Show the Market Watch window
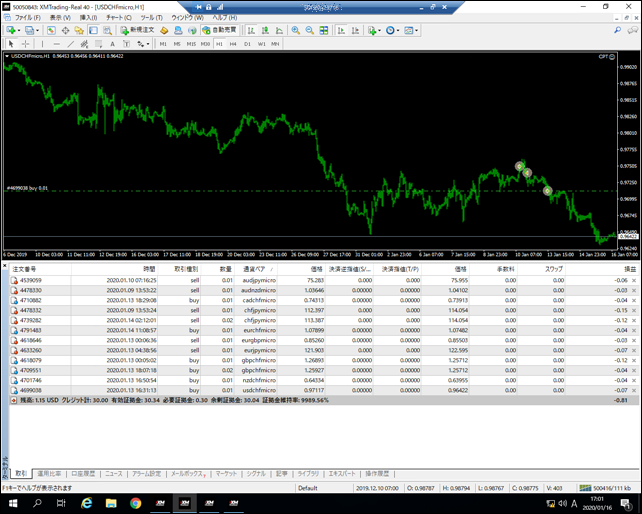Viewport: 642px width, 514px height. point(51,30)
